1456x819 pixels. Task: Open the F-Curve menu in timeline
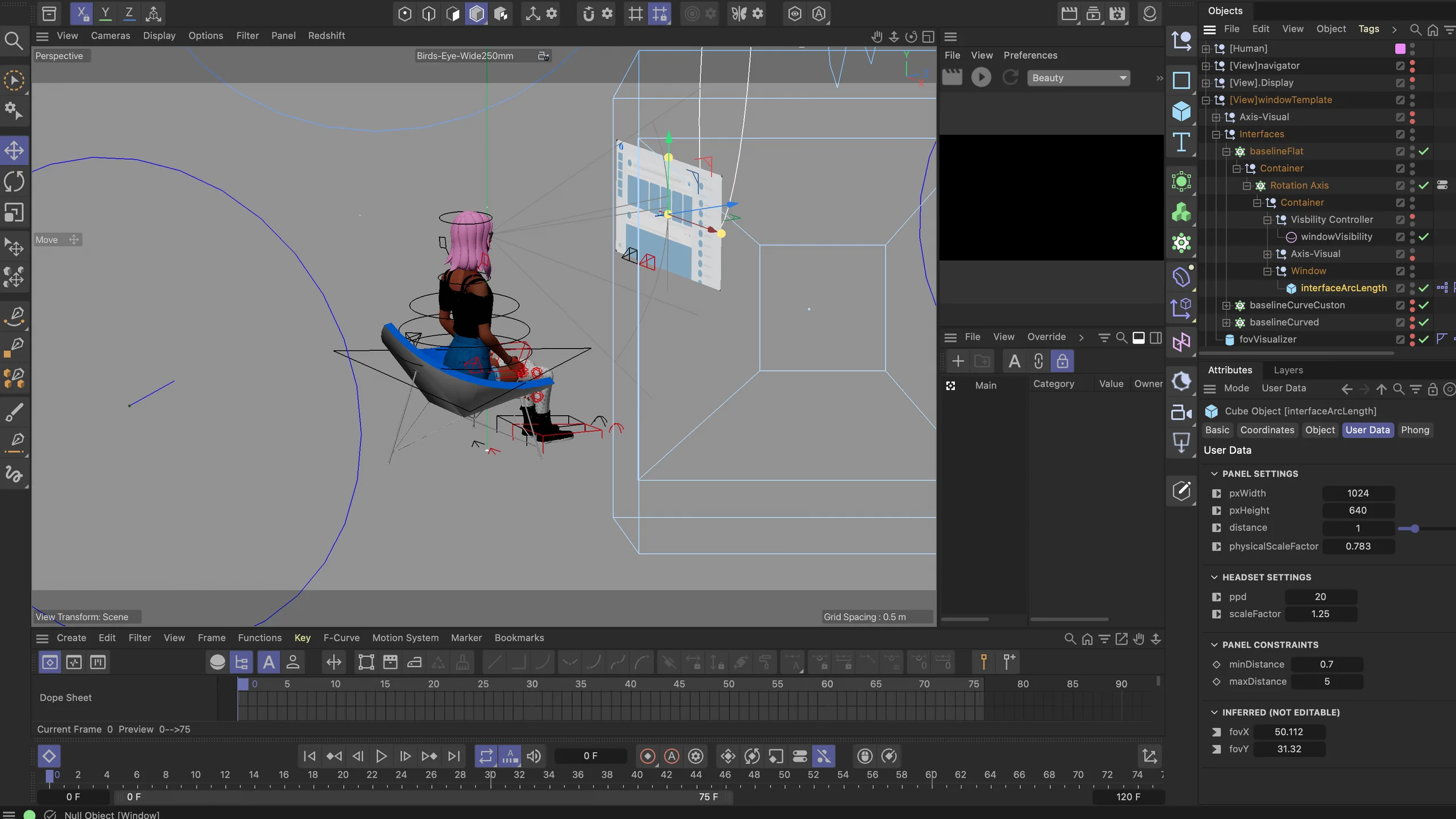coord(341,638)
